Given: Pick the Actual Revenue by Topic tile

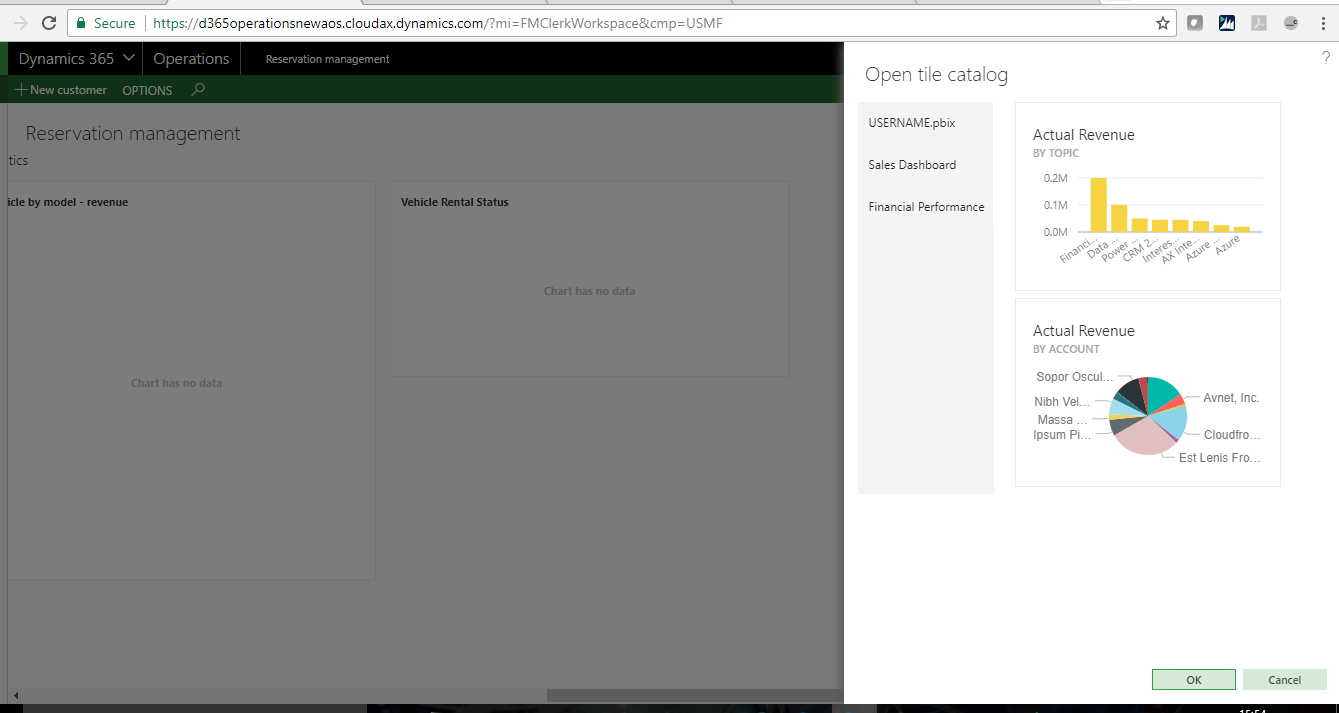Looking at the screenshot, I should pyautogui.click(x=1148, y=196).
